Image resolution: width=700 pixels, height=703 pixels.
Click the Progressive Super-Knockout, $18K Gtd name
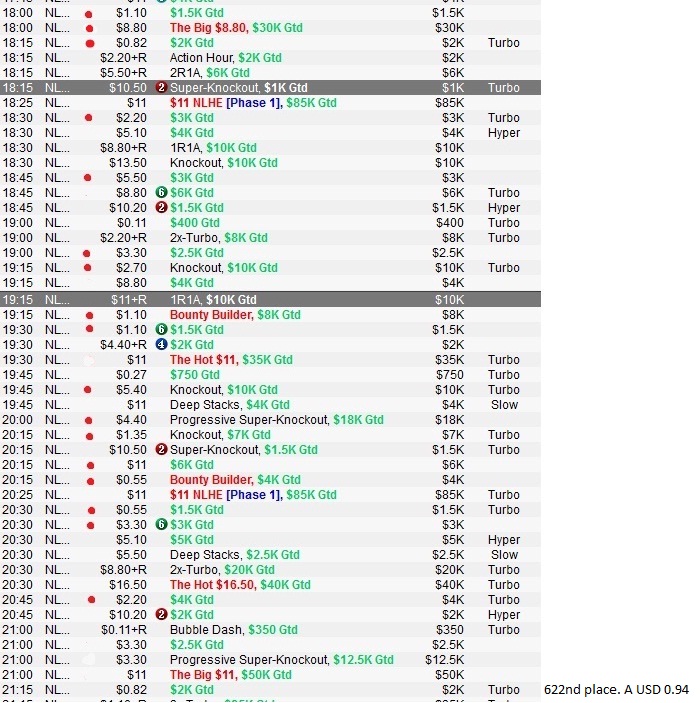click(x=277, y=420)
